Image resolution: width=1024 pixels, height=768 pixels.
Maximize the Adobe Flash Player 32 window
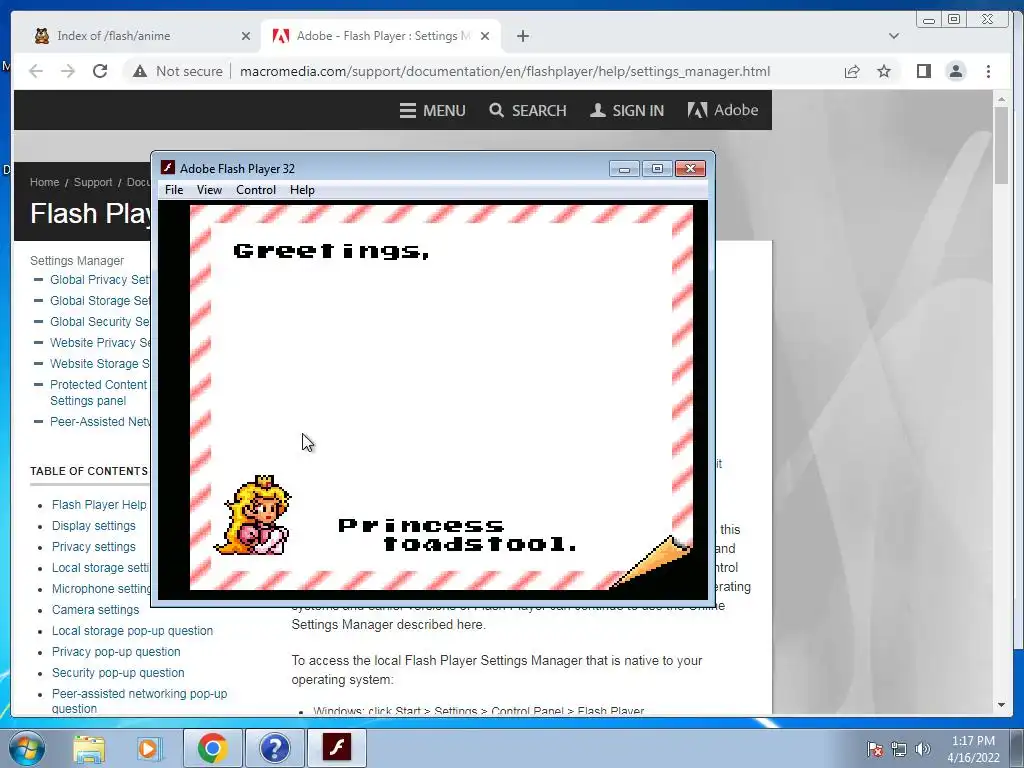click(657, 169)
